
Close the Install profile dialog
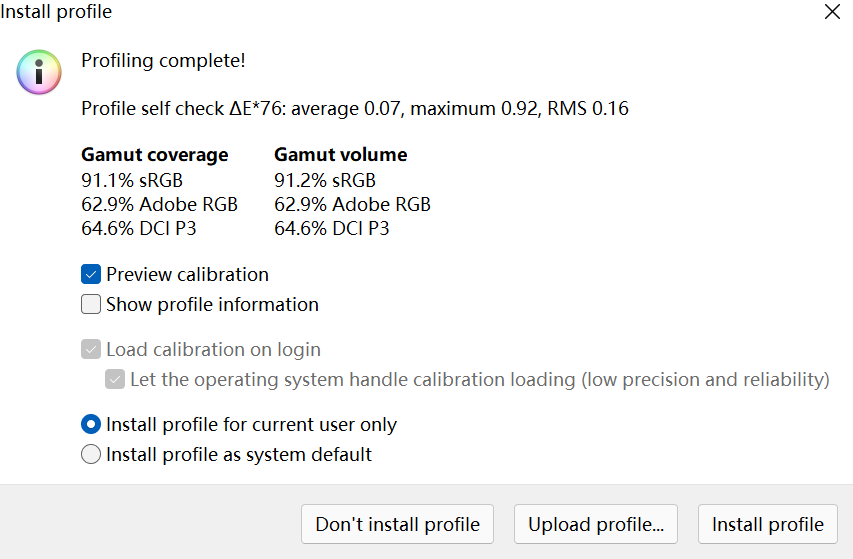pos(832,13)
